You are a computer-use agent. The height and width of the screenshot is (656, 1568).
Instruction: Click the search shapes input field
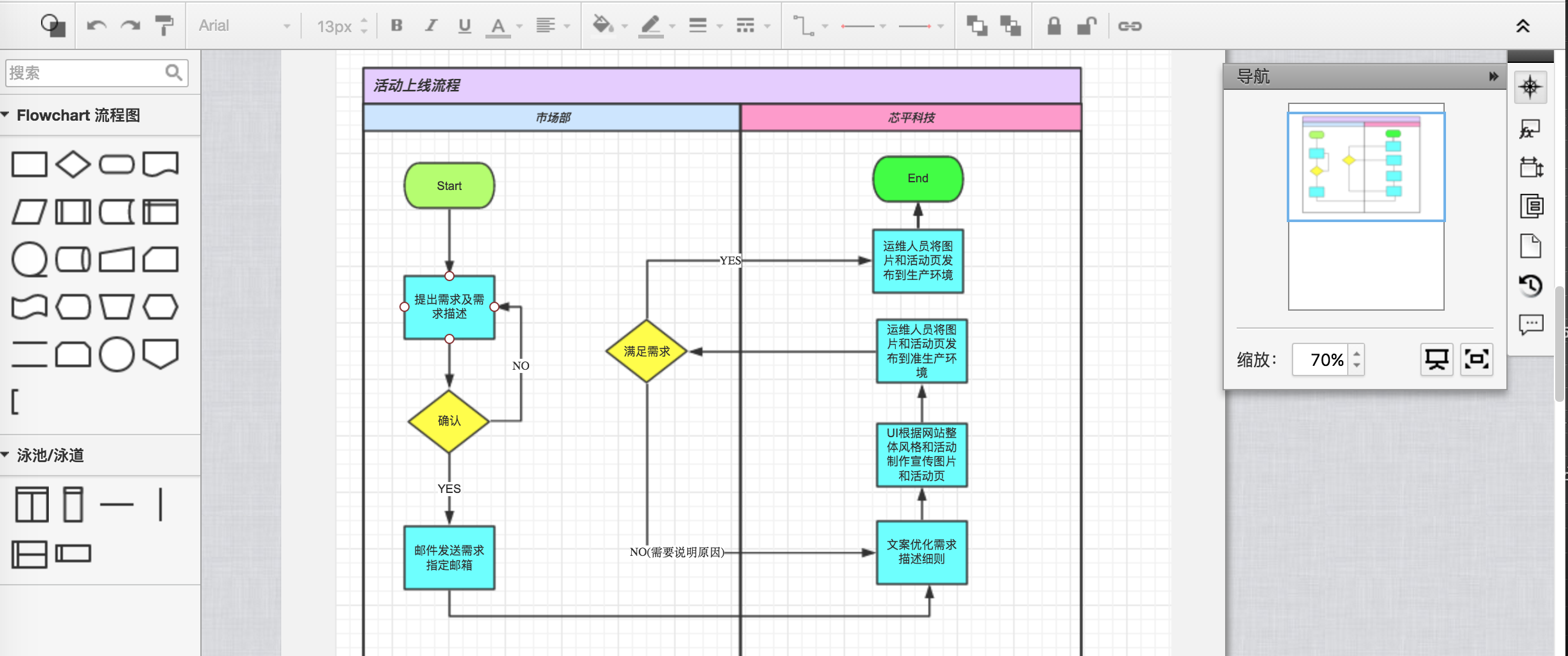click(x=96, y=73)
